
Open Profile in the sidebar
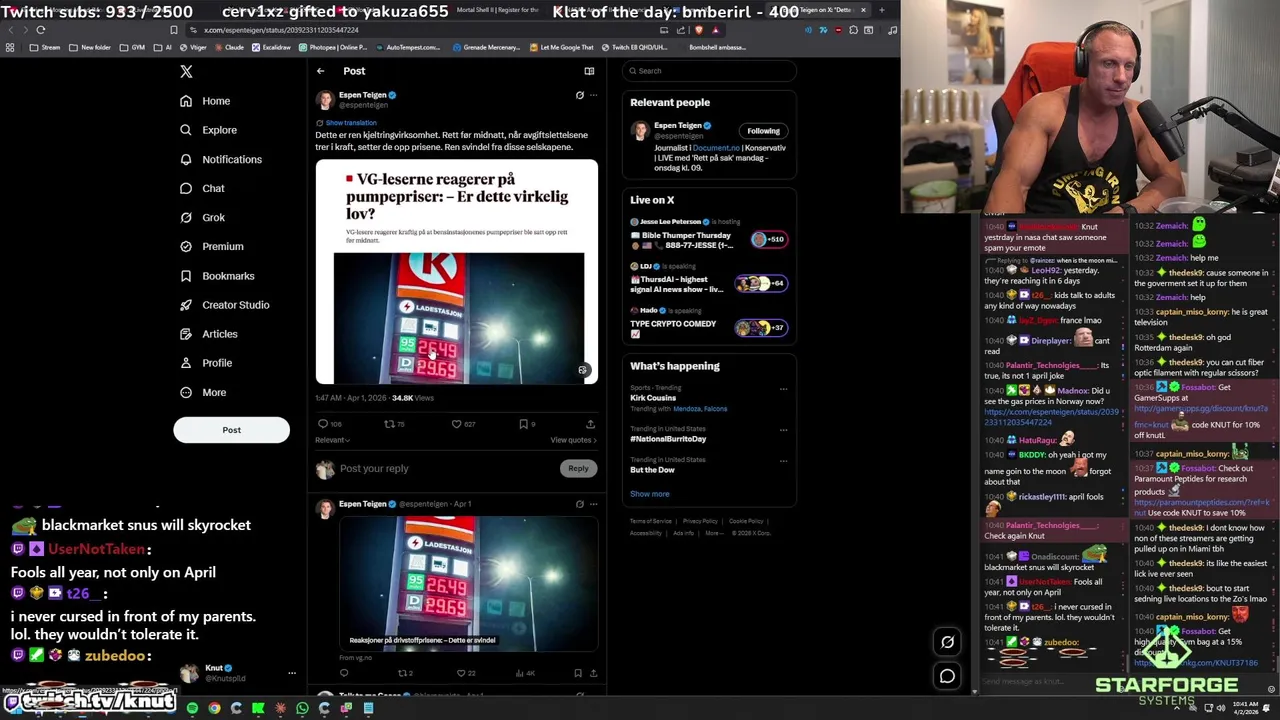[x=206, y=363]
